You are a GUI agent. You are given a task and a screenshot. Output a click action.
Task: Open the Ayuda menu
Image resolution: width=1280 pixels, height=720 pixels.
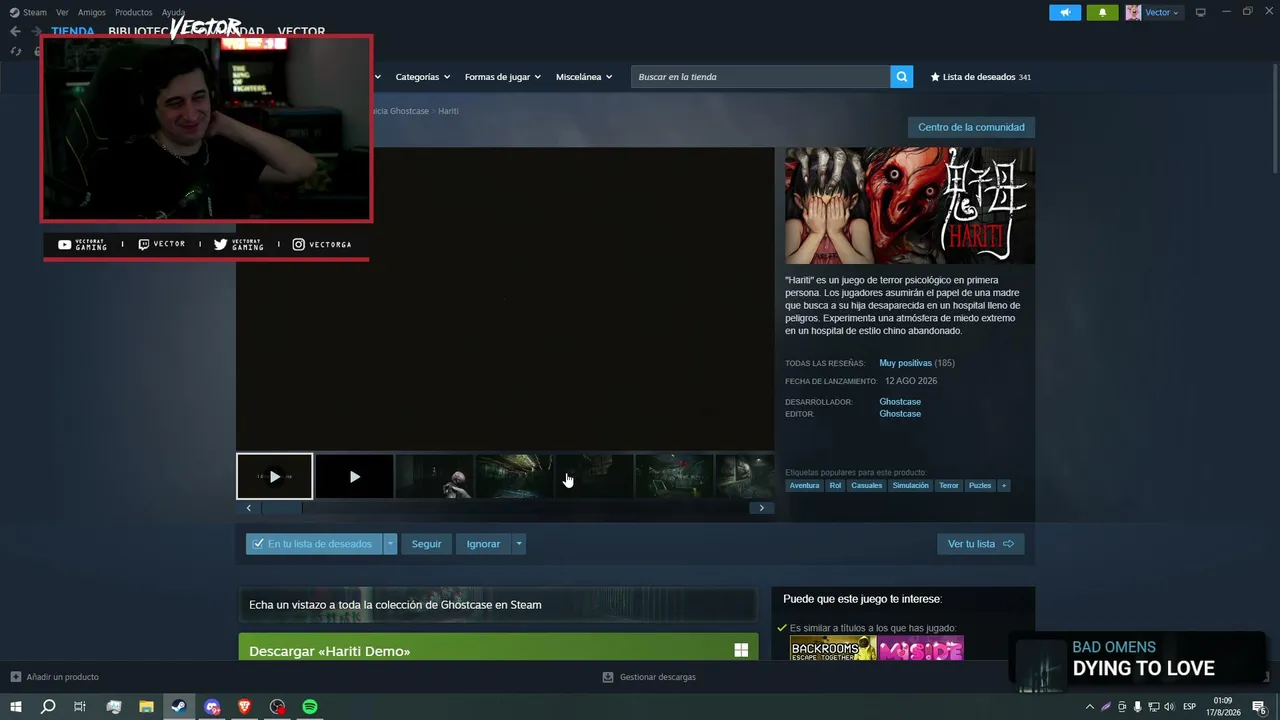174,12
